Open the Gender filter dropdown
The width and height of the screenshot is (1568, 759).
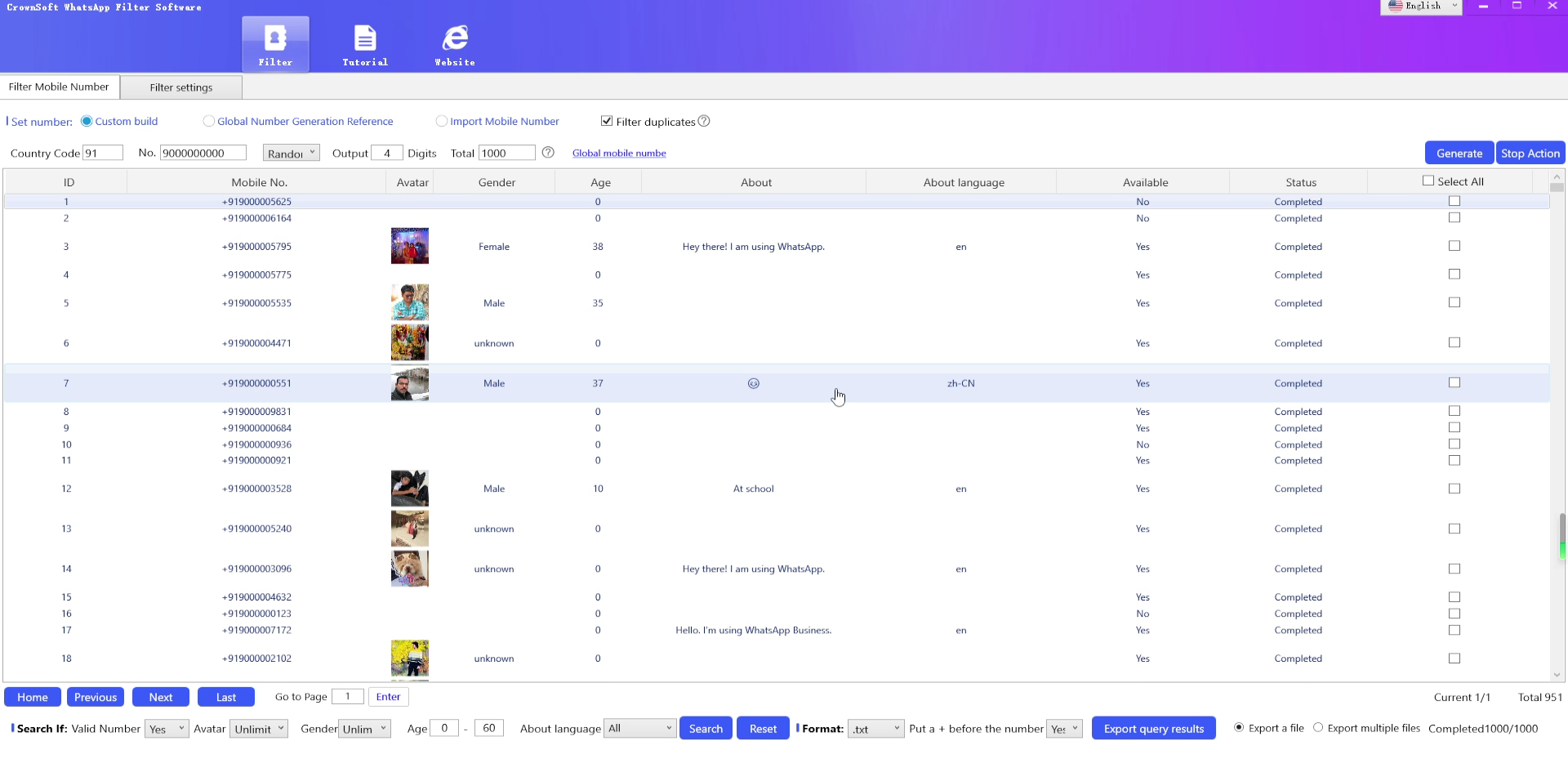click(x=364, y=729)
